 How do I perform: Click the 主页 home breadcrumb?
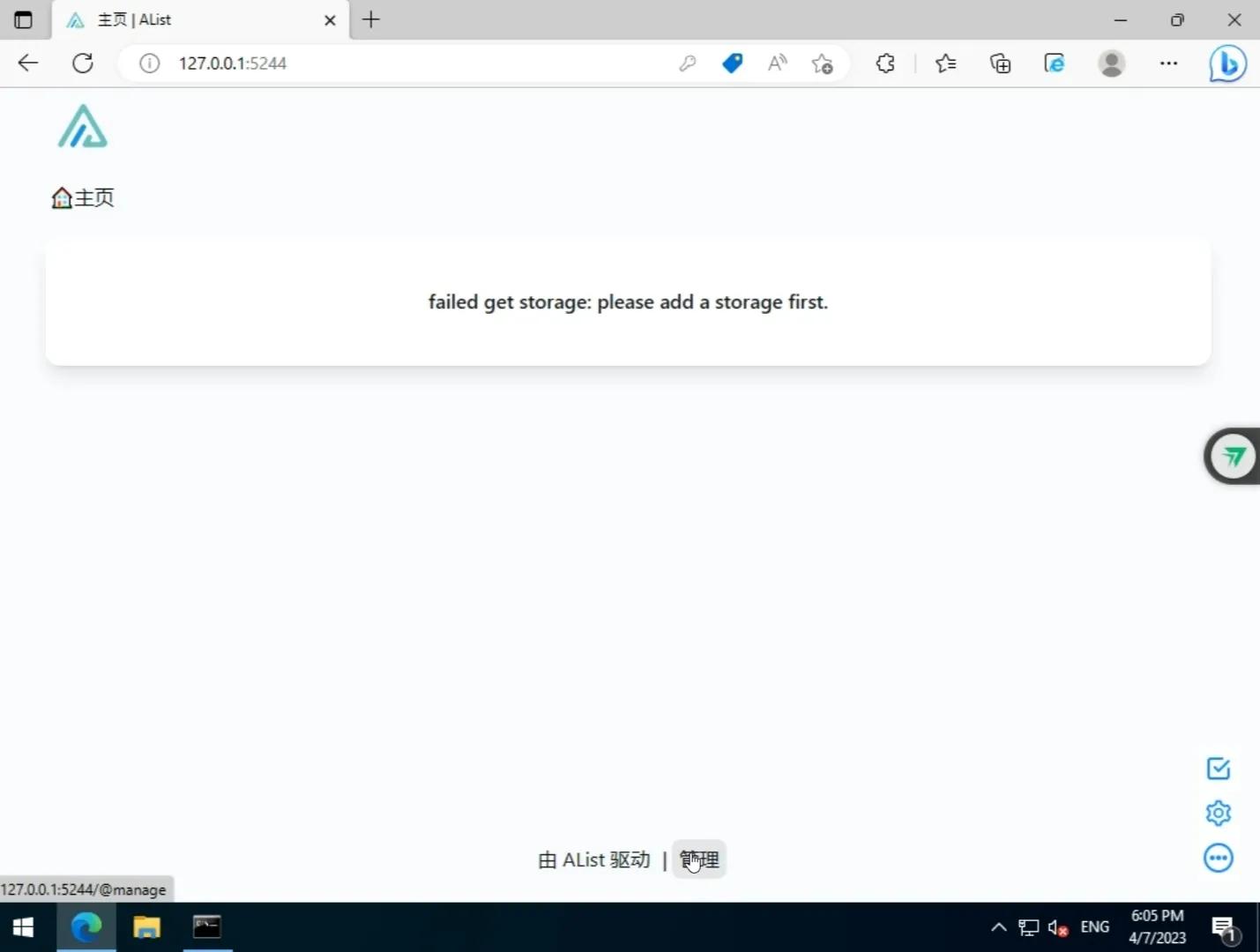[x=82, y=197]
